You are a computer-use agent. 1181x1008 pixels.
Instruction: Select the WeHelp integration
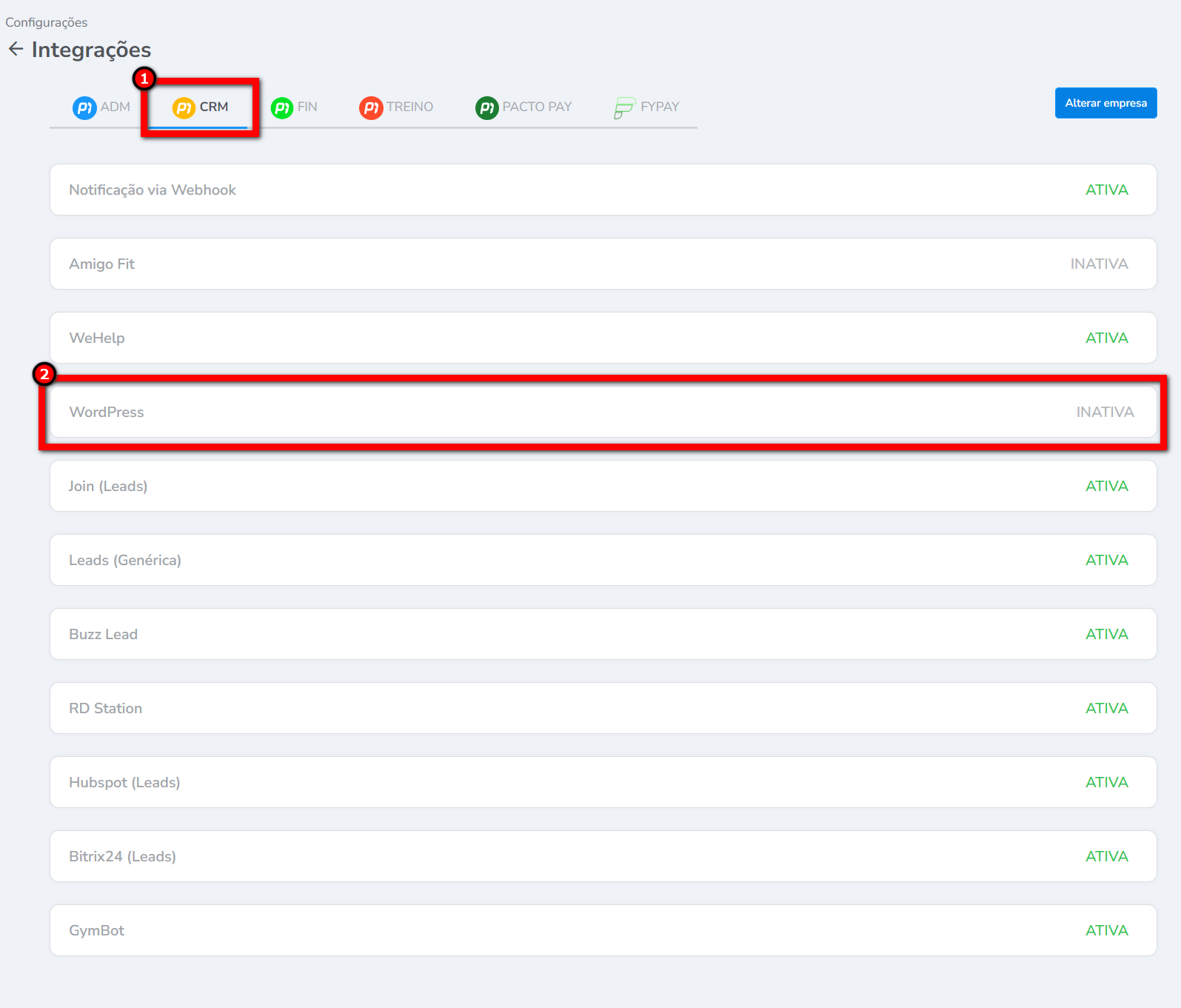[97, 338]
